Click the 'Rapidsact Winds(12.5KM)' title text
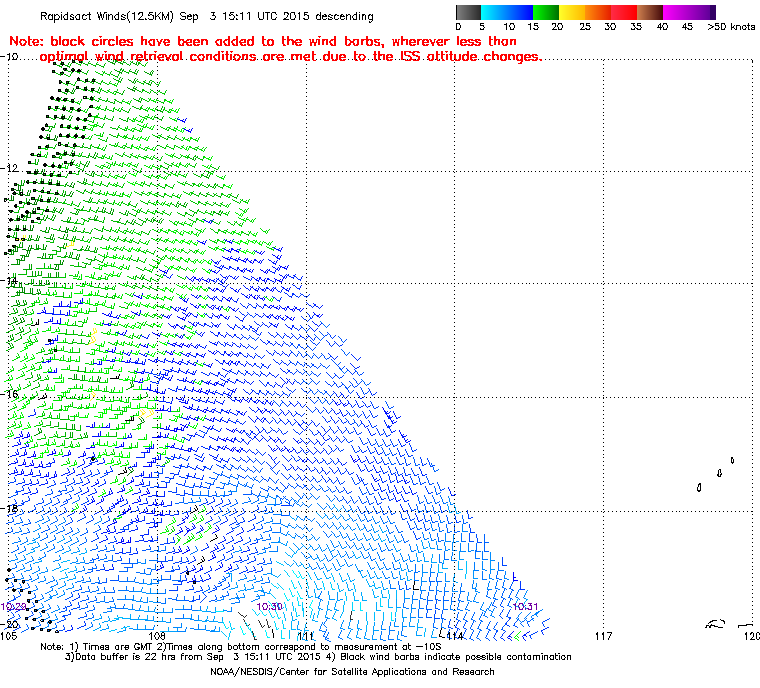This screenshot has height=688, width=760. 107,16
